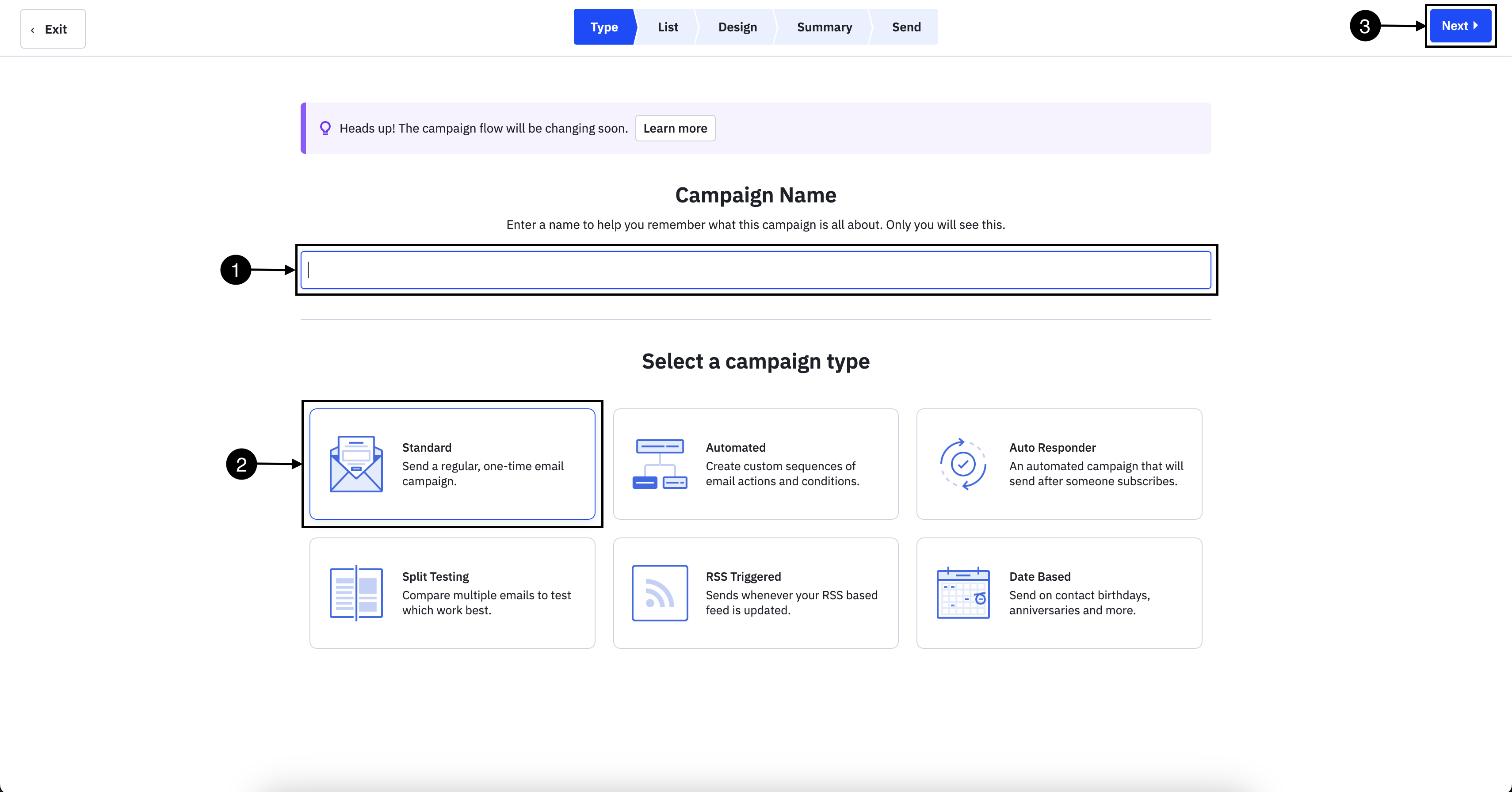The width and height of the screenshot is (1512, 792).
Task: Click the 'Select a campaign type' heading
Action: (756, 362)
